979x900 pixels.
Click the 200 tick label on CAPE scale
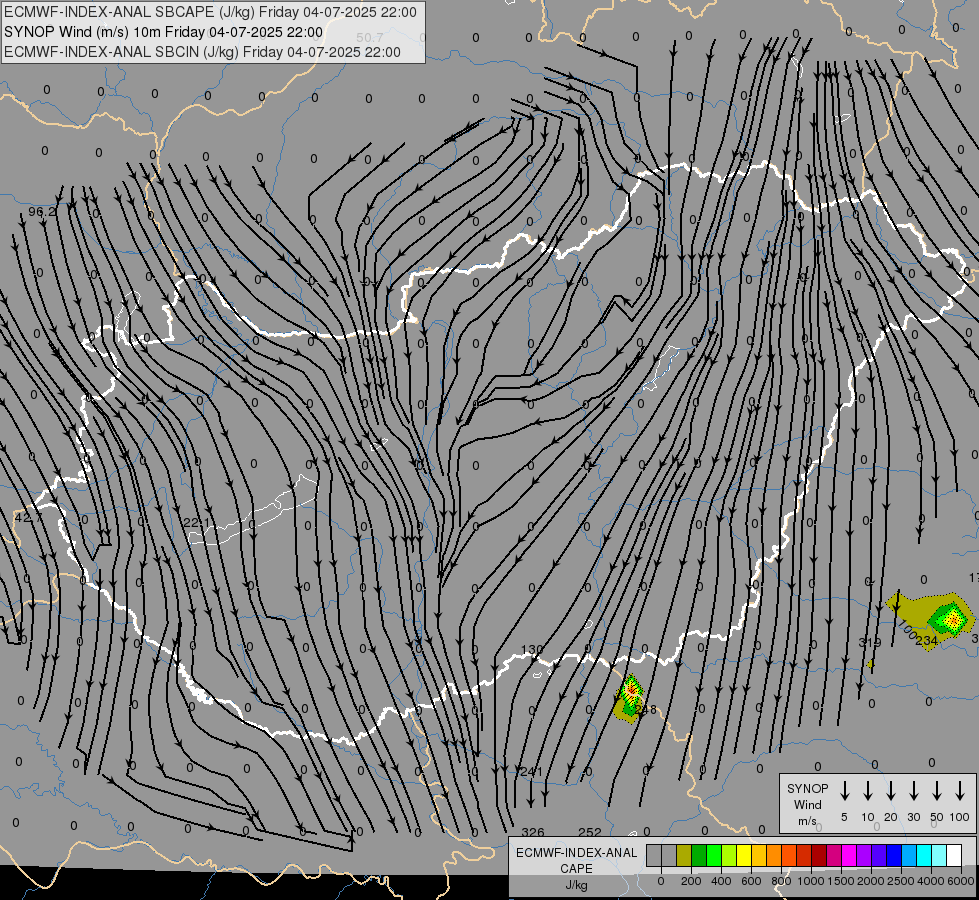tap(691, 881)
